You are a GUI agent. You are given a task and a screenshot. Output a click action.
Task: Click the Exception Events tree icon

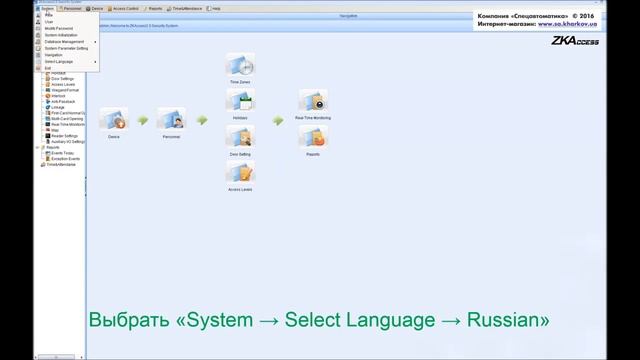[48, 159]
